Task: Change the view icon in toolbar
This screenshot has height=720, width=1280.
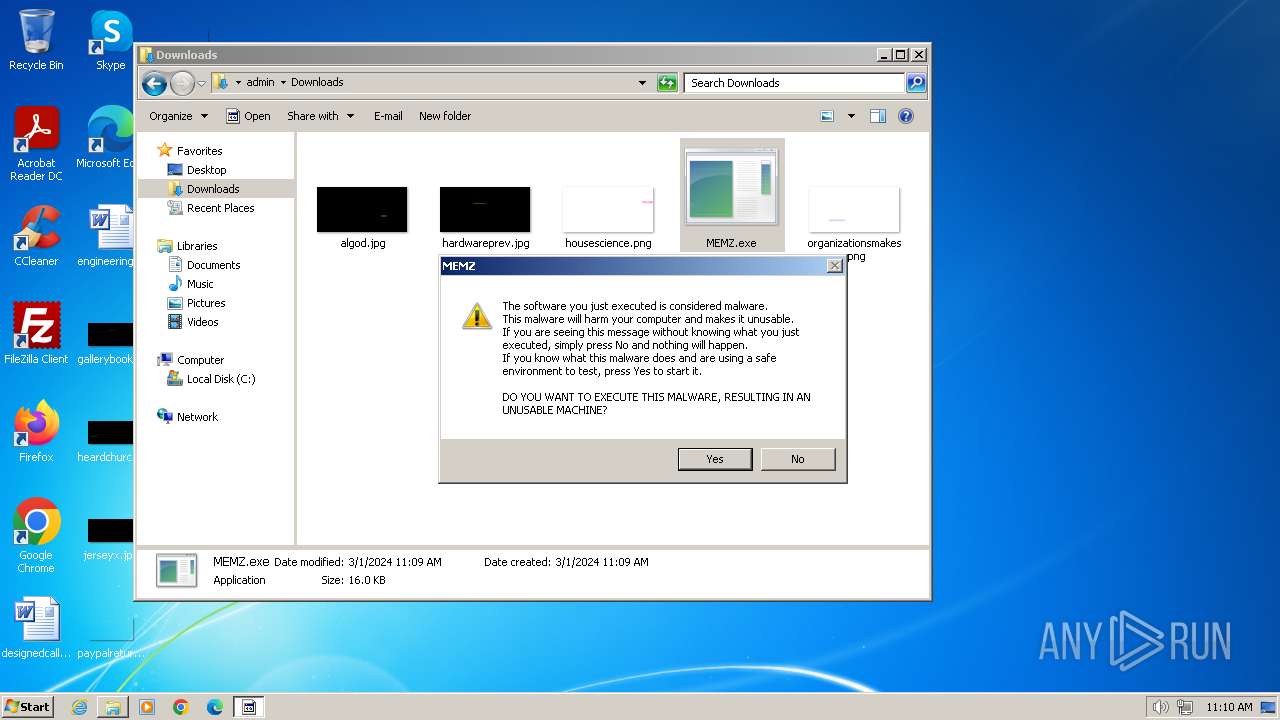Action: tap(827, 116)
